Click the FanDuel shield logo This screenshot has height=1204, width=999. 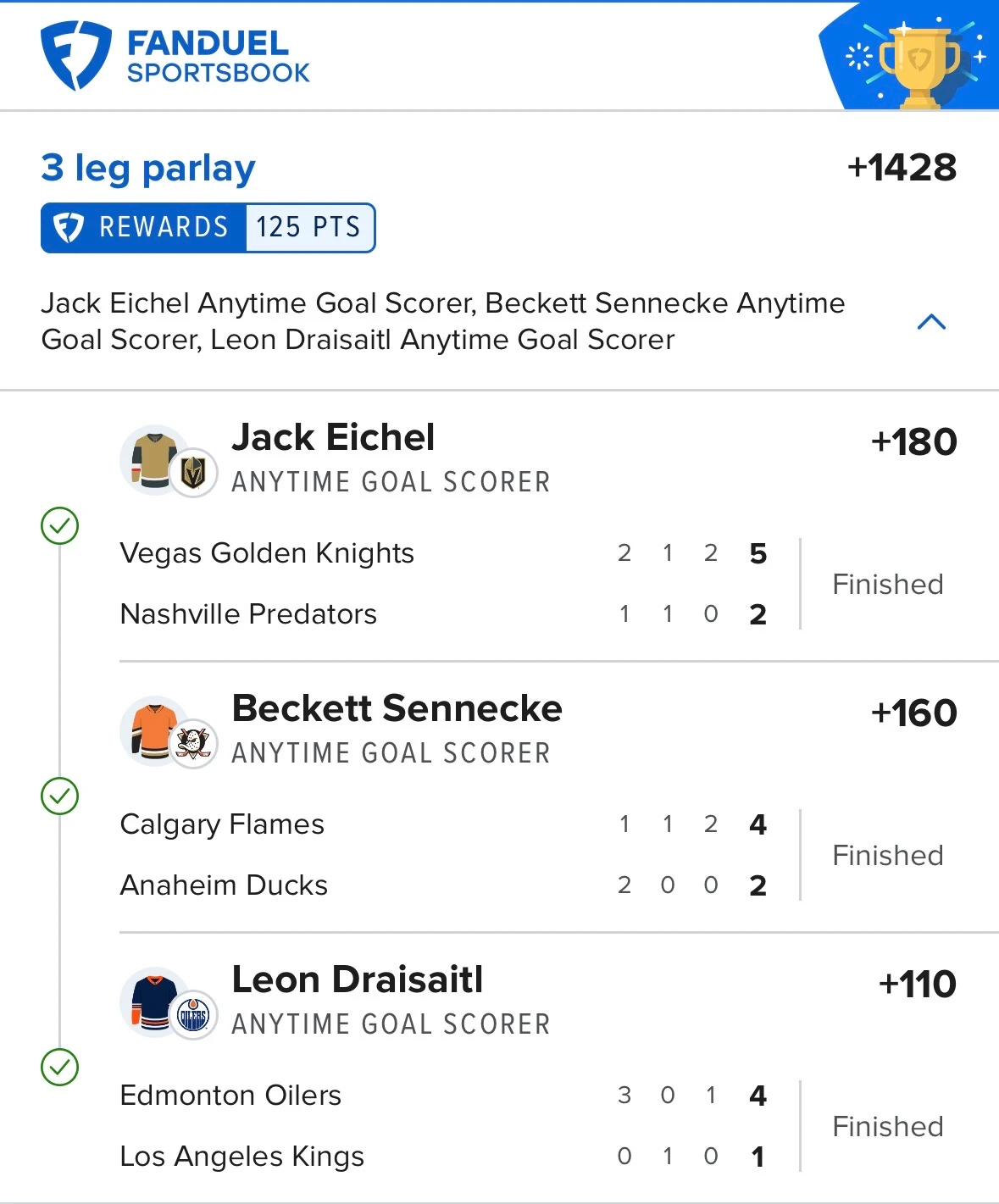[x=75, y=56]
